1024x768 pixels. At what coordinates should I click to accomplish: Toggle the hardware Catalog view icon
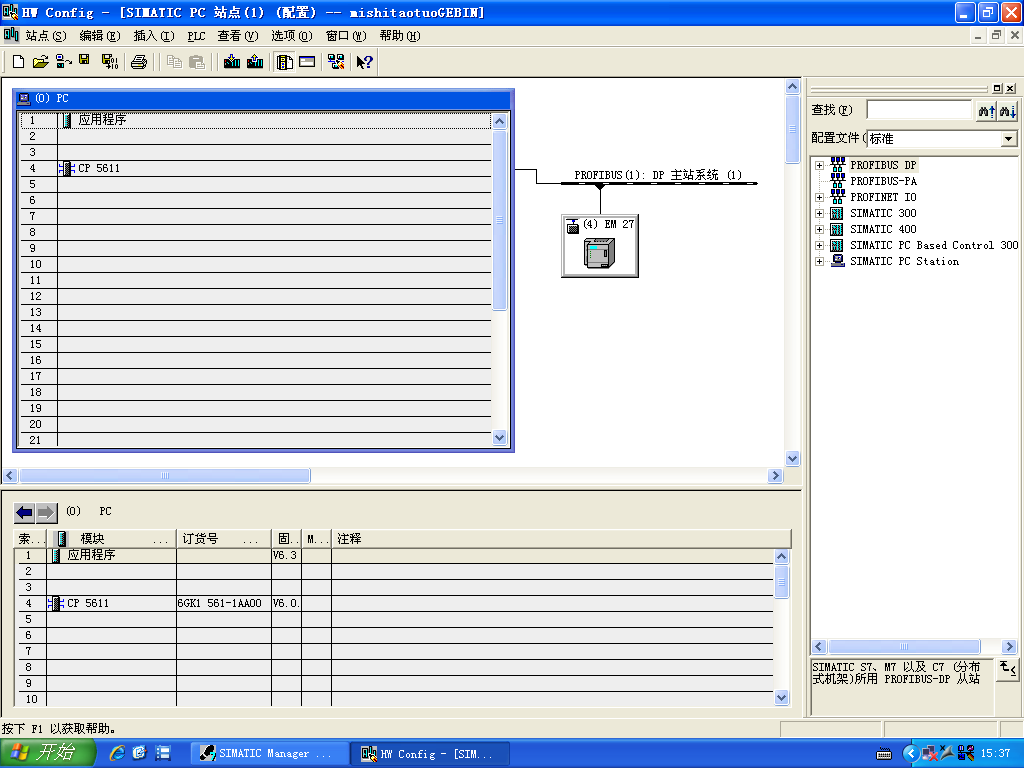(284, 62)
